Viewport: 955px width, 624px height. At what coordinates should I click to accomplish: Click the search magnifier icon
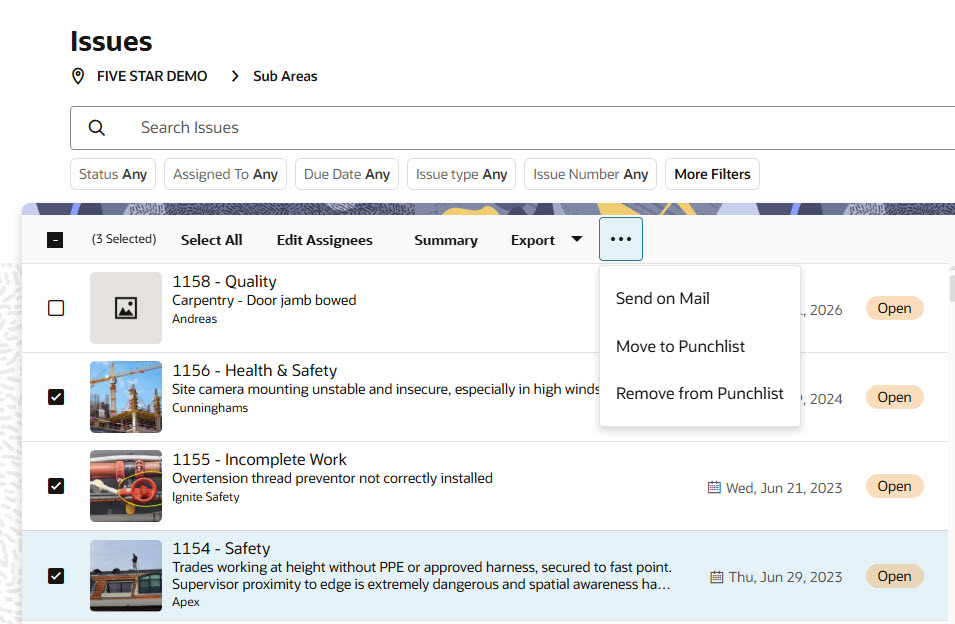pyautogui.click(x=97, y=128)
